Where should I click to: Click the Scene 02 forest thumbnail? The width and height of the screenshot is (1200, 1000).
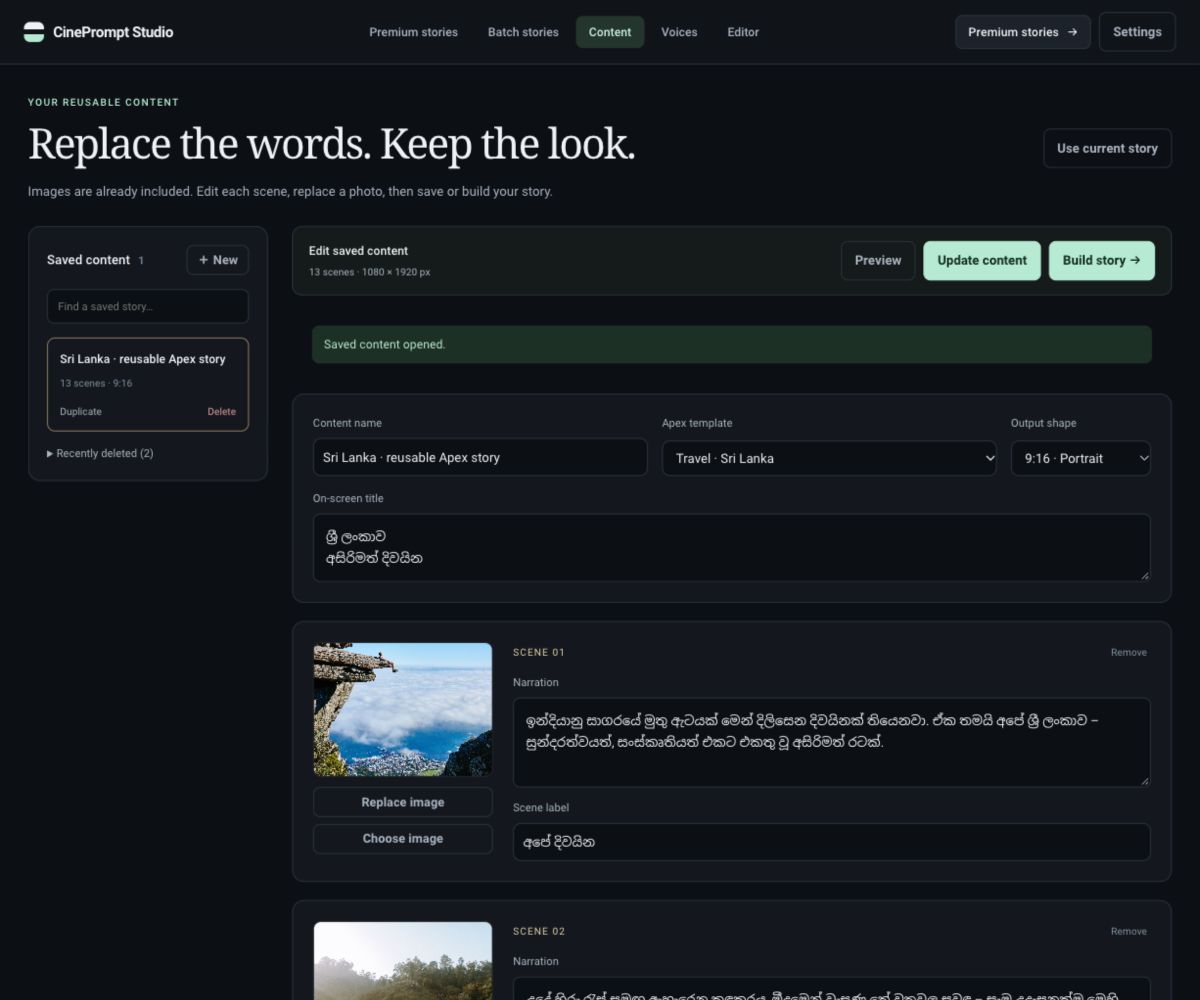click(x=403, y=961)
